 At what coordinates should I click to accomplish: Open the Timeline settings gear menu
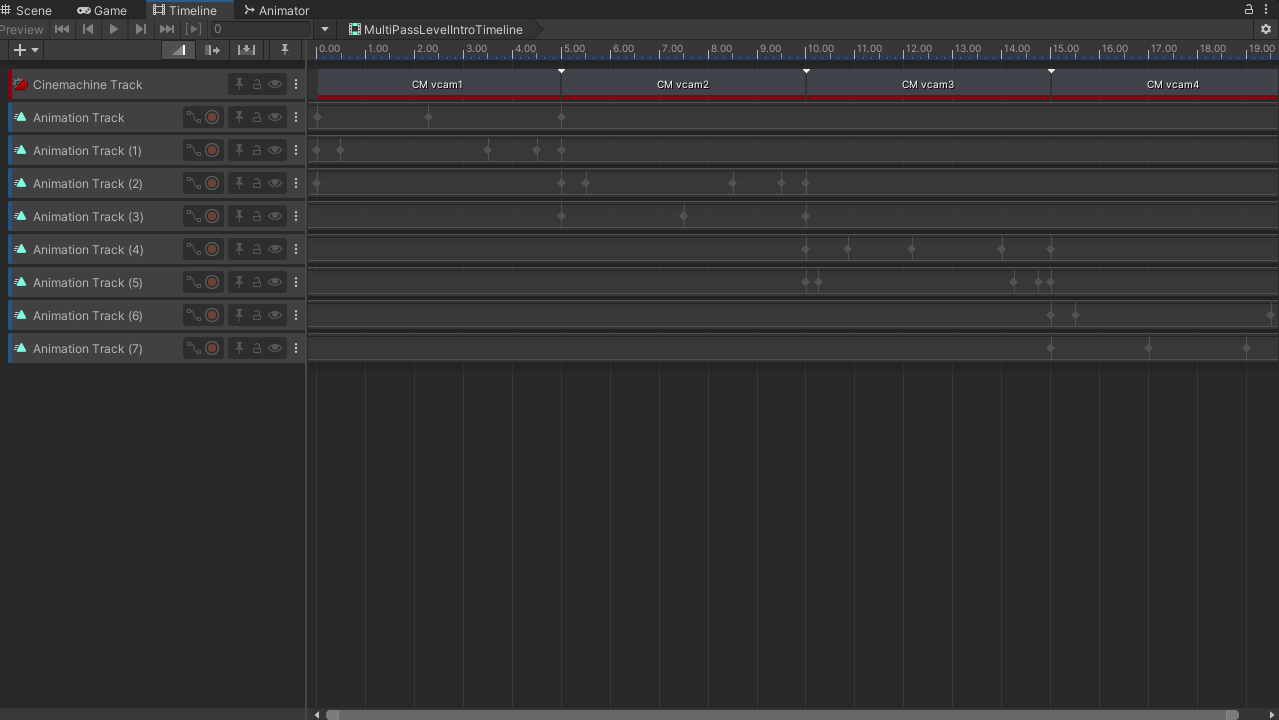[1266, 29]
